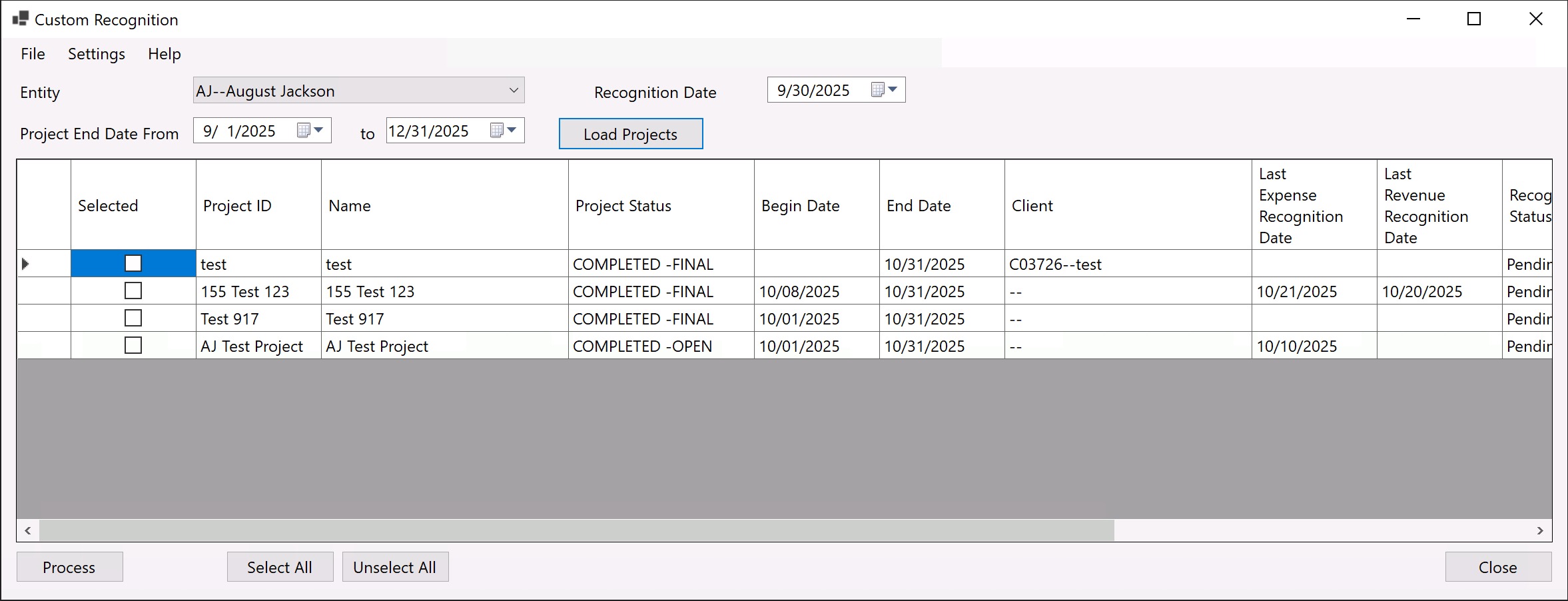Viewport: 1568px width, 601px height.
Task: Click the right arrow of the horizontal scrollbar
Action: pyautogui.click(x=1539, y=530)
